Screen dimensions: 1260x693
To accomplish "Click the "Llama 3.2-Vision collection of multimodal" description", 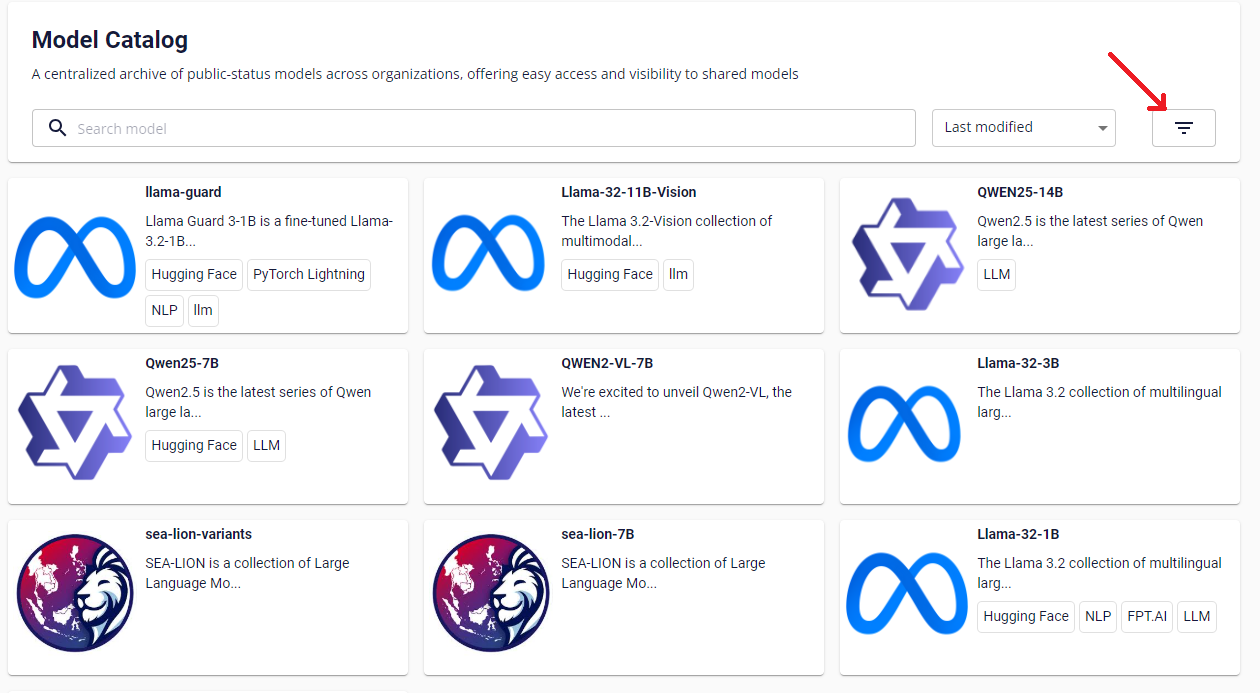I will [667, 231].
